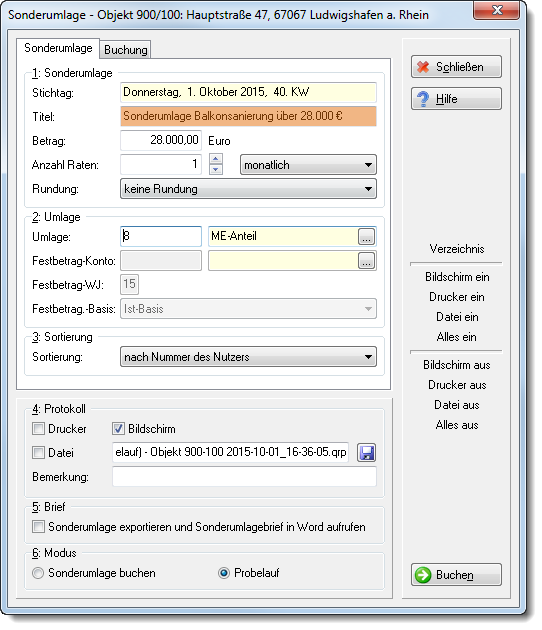Select the Sonderumlage tab
This screenshot has height=630, width=542.
pyautogui.click(x=58, y=48)
